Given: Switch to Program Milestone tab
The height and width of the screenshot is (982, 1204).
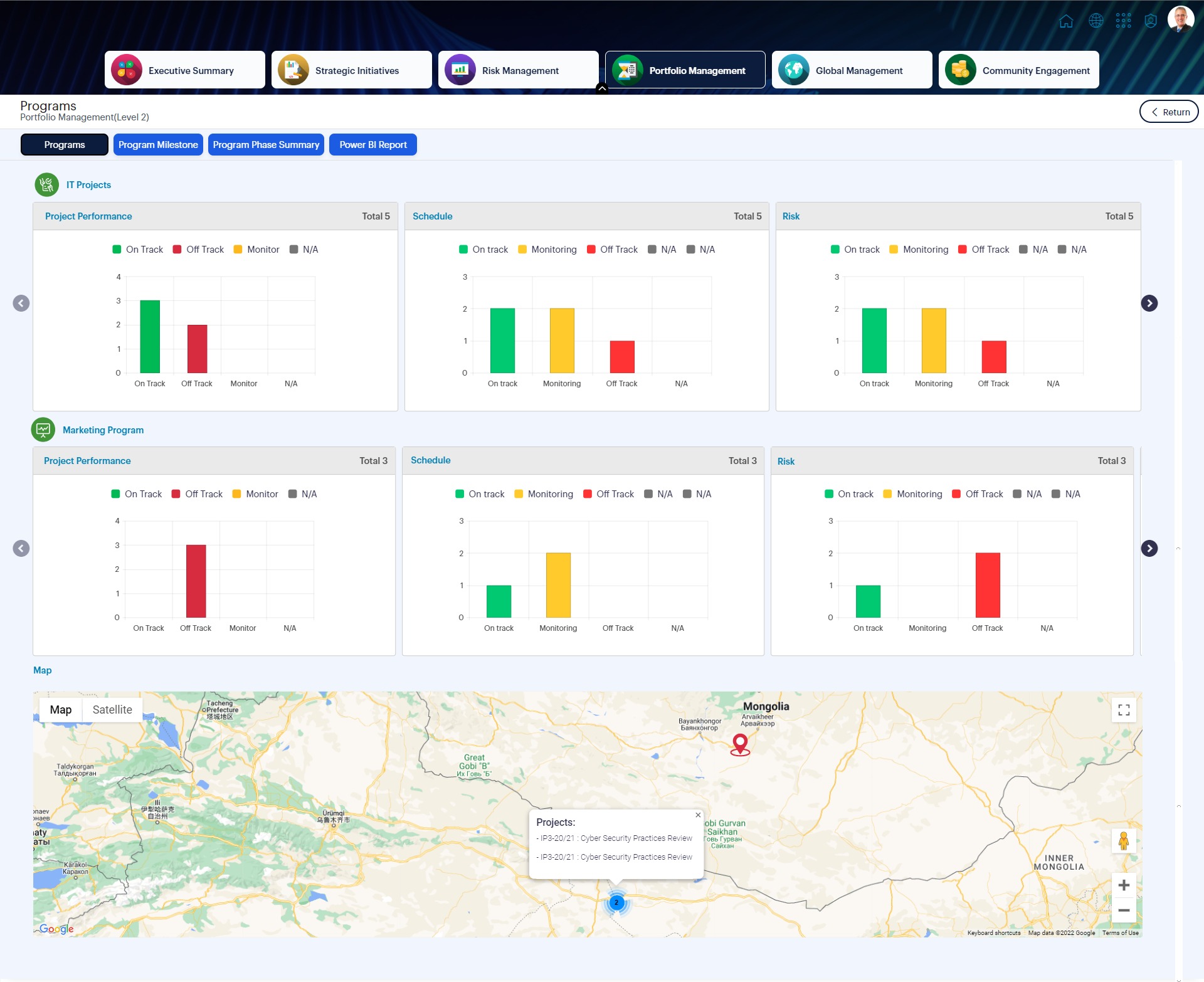Looking at the screenshot, I should (x=158, y=145).
